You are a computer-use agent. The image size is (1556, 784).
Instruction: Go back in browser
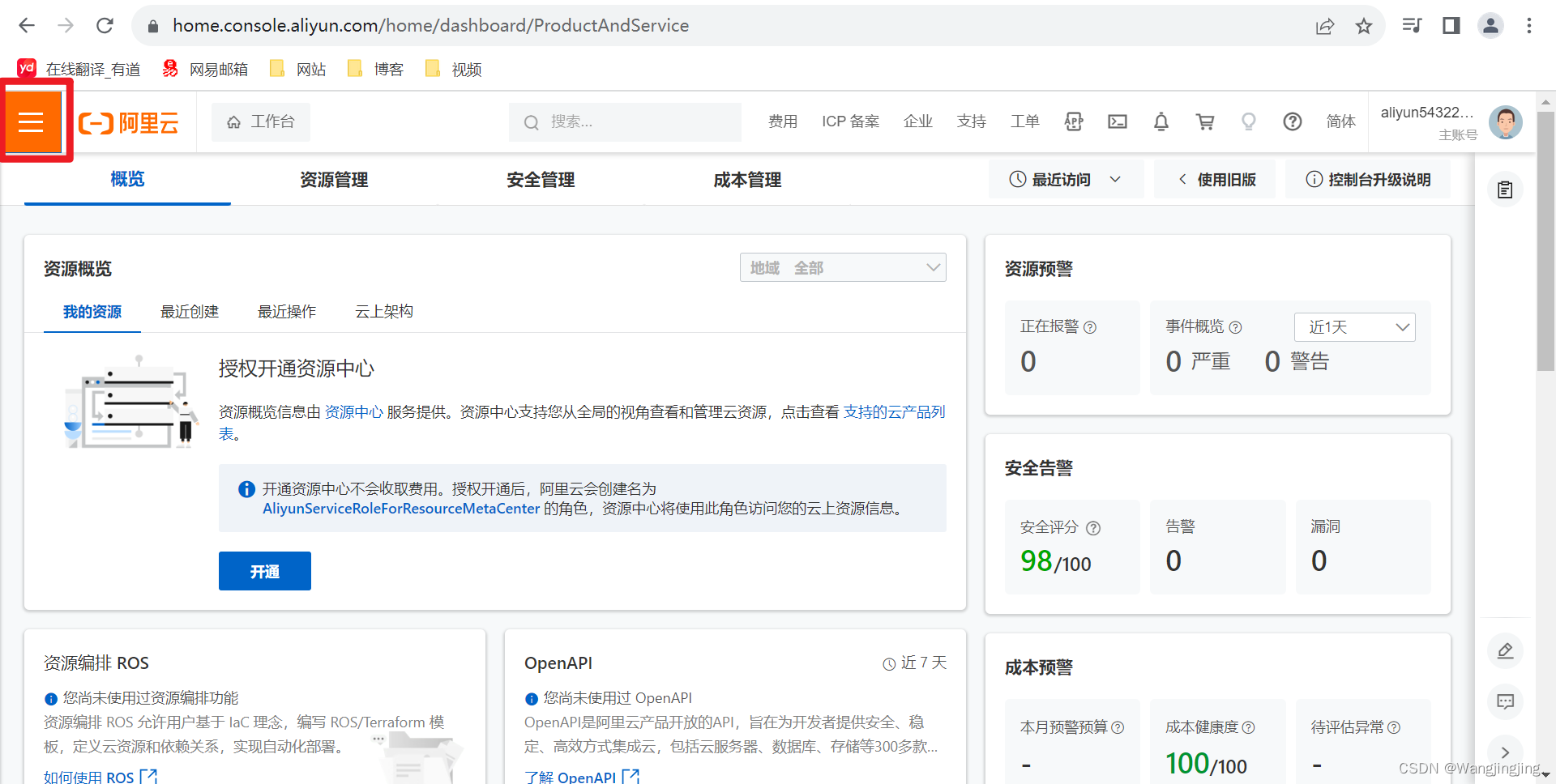coord(27,26)
